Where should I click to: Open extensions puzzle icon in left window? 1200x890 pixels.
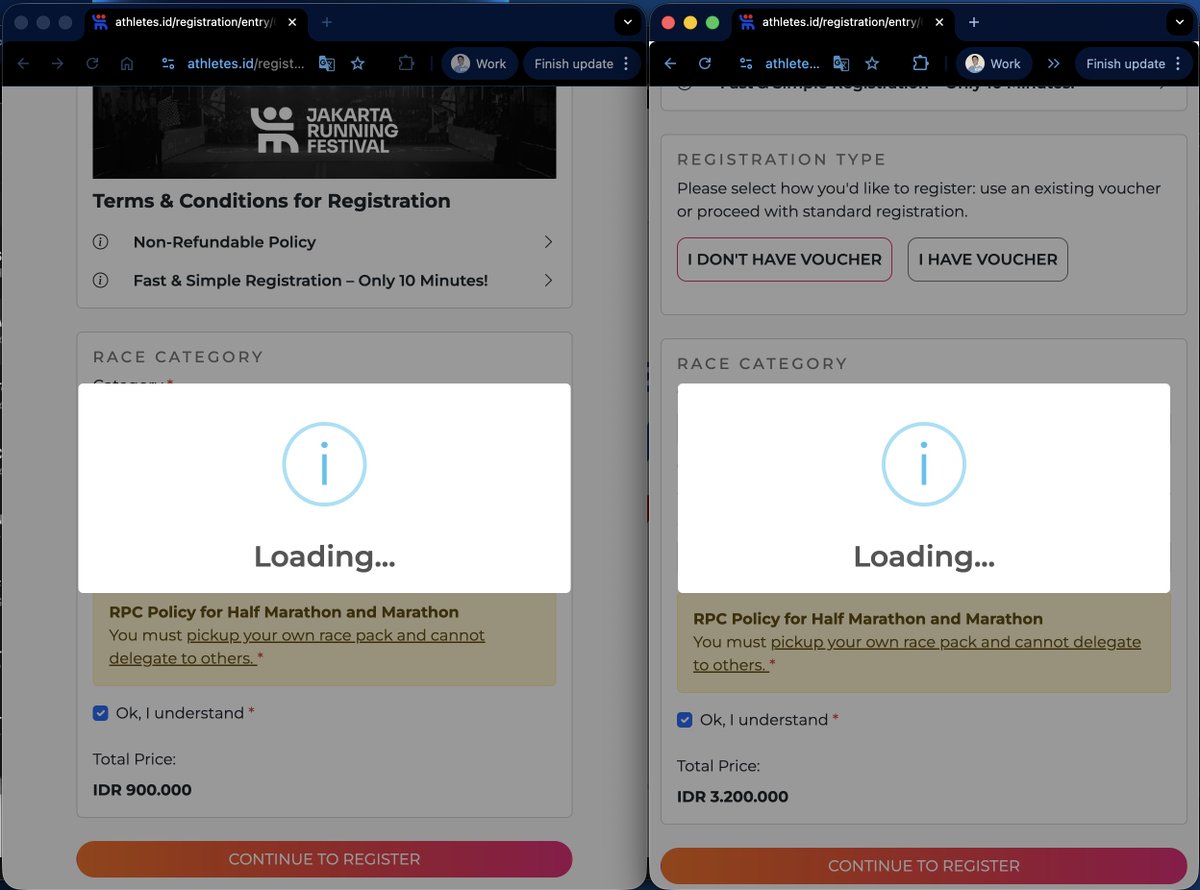406,63
